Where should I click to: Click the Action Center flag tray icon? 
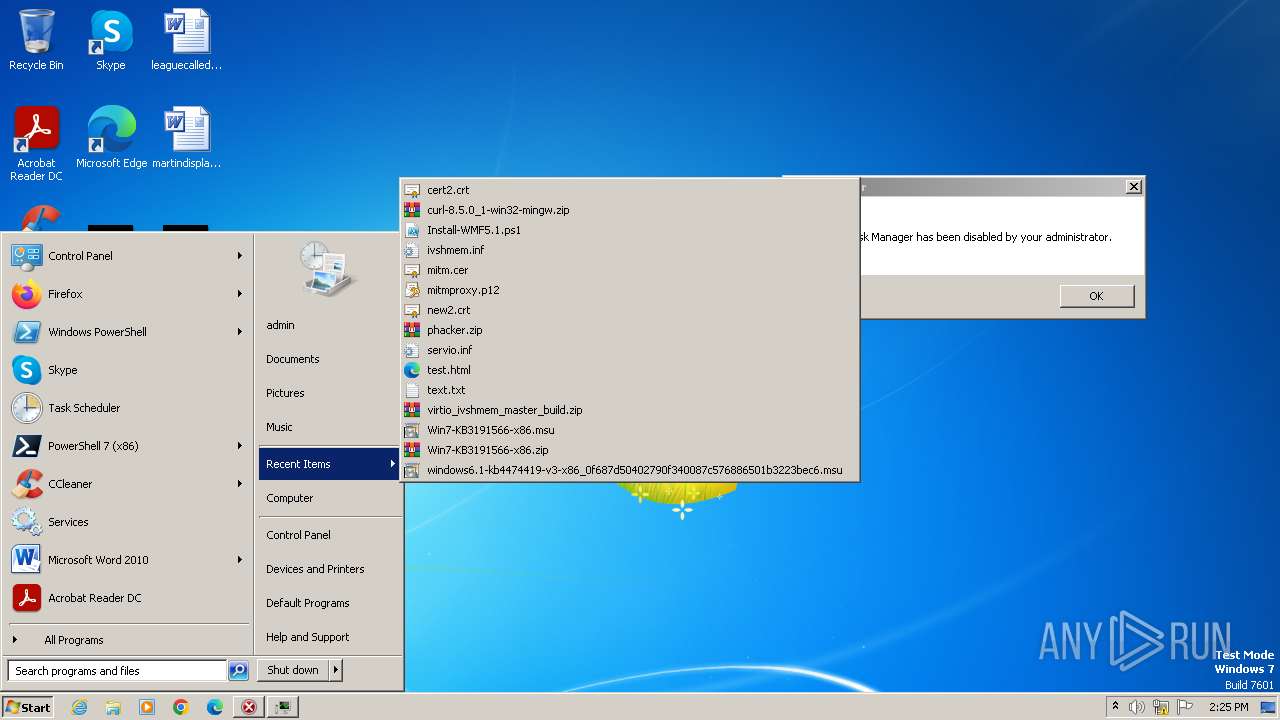click(x=1185, y=707)
